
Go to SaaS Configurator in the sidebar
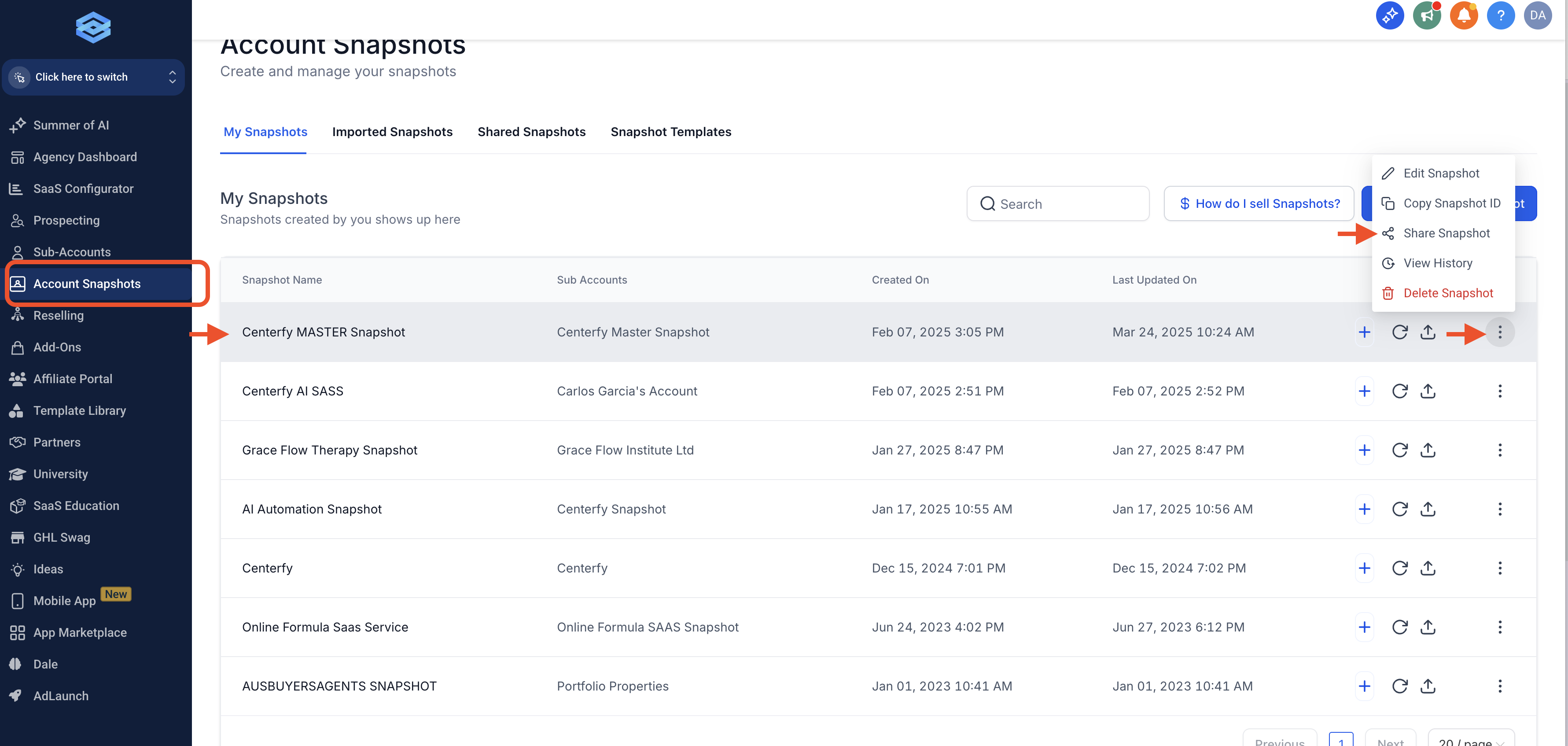click(x=83, y=189)
